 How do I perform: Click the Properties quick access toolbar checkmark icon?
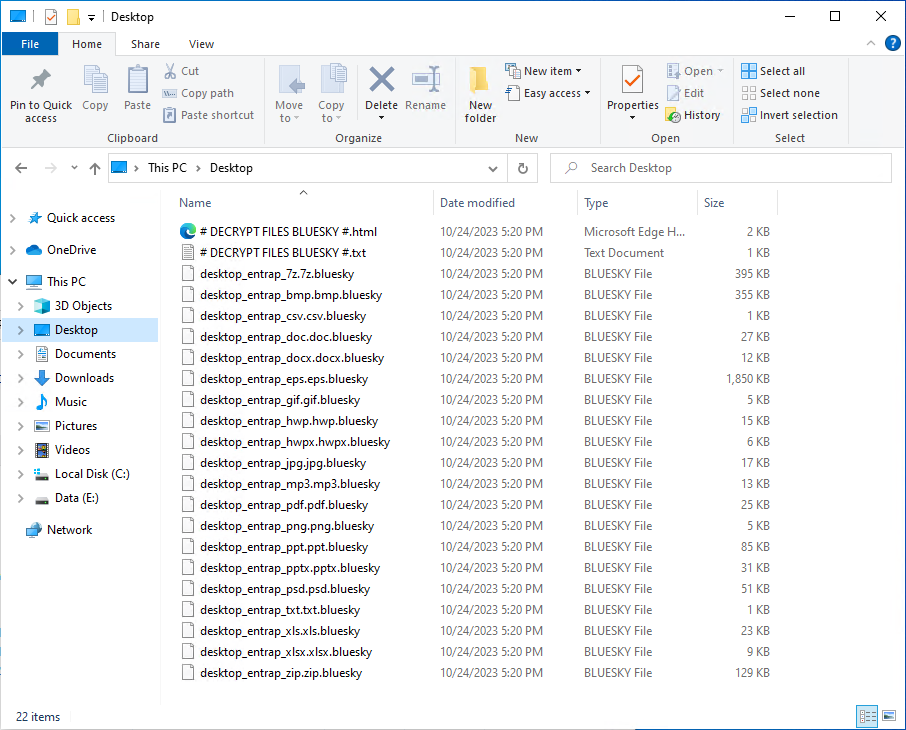[x=51, y=17]
